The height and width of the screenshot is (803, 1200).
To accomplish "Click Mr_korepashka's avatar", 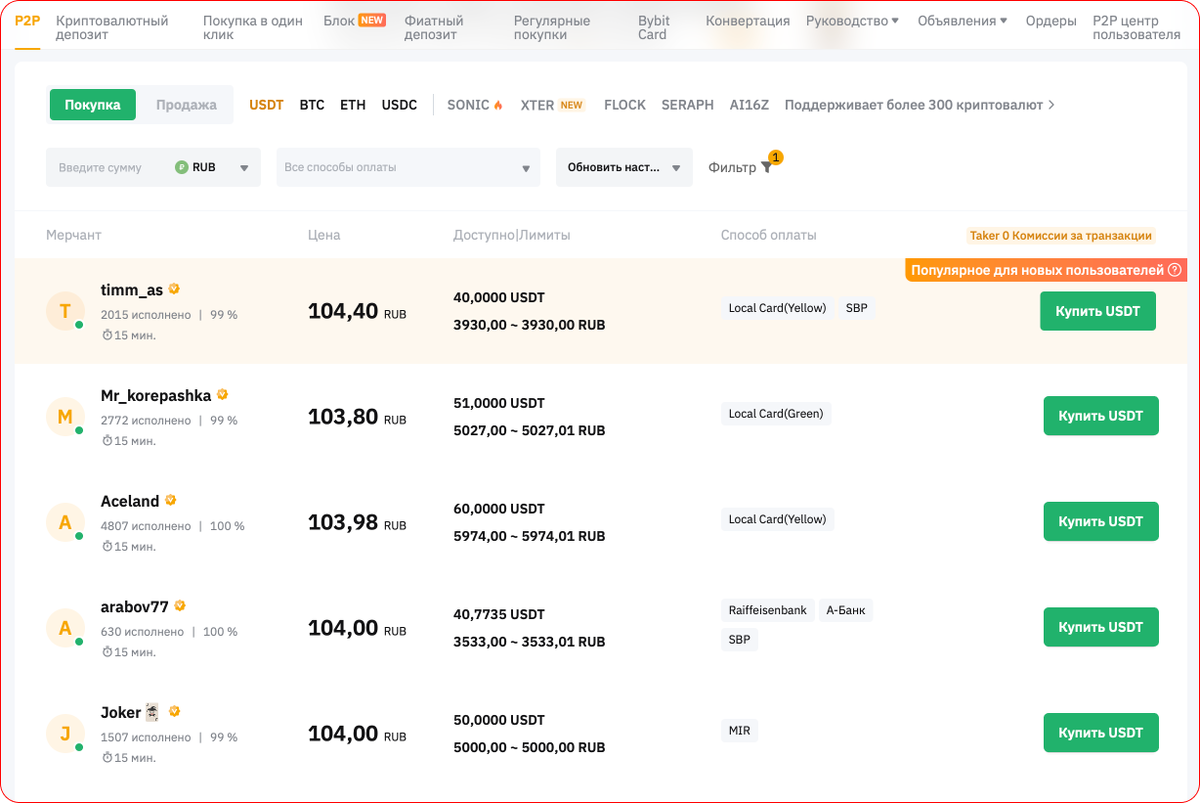I will [65, 417].
